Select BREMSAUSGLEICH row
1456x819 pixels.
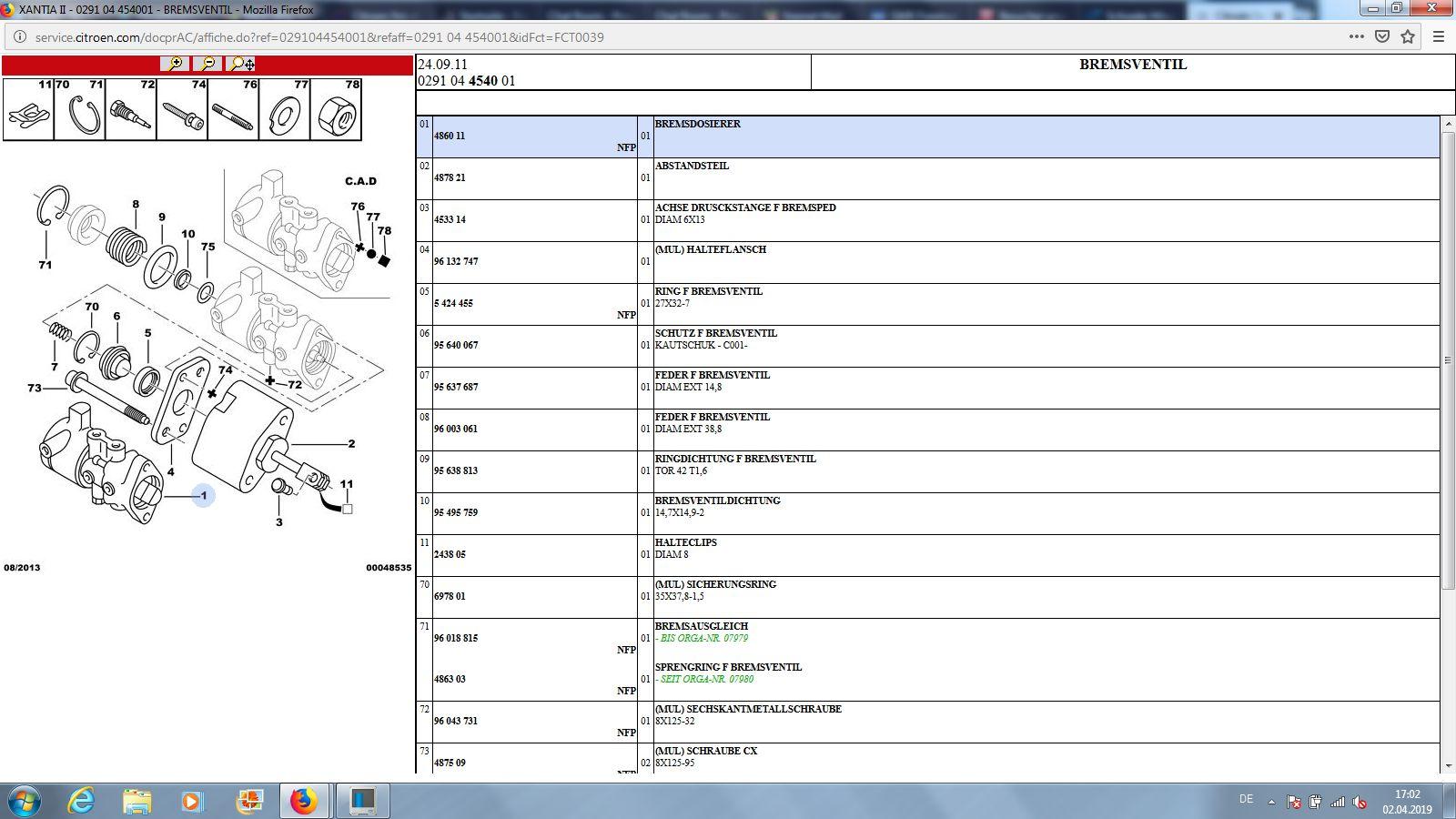pos(928,638)
